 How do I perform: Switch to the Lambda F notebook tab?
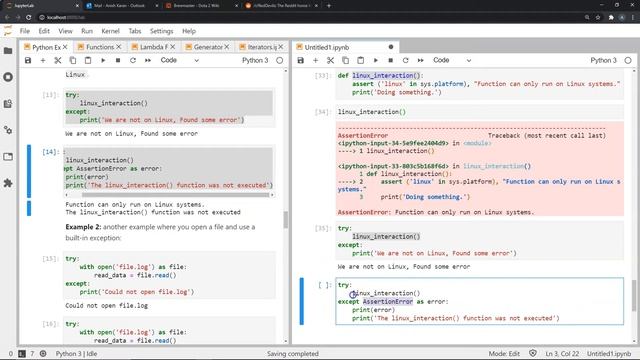(x=154, y=47)
